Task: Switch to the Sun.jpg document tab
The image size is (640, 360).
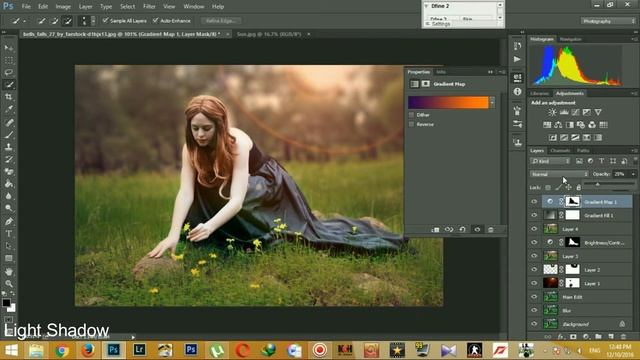Action: point(269,34)
